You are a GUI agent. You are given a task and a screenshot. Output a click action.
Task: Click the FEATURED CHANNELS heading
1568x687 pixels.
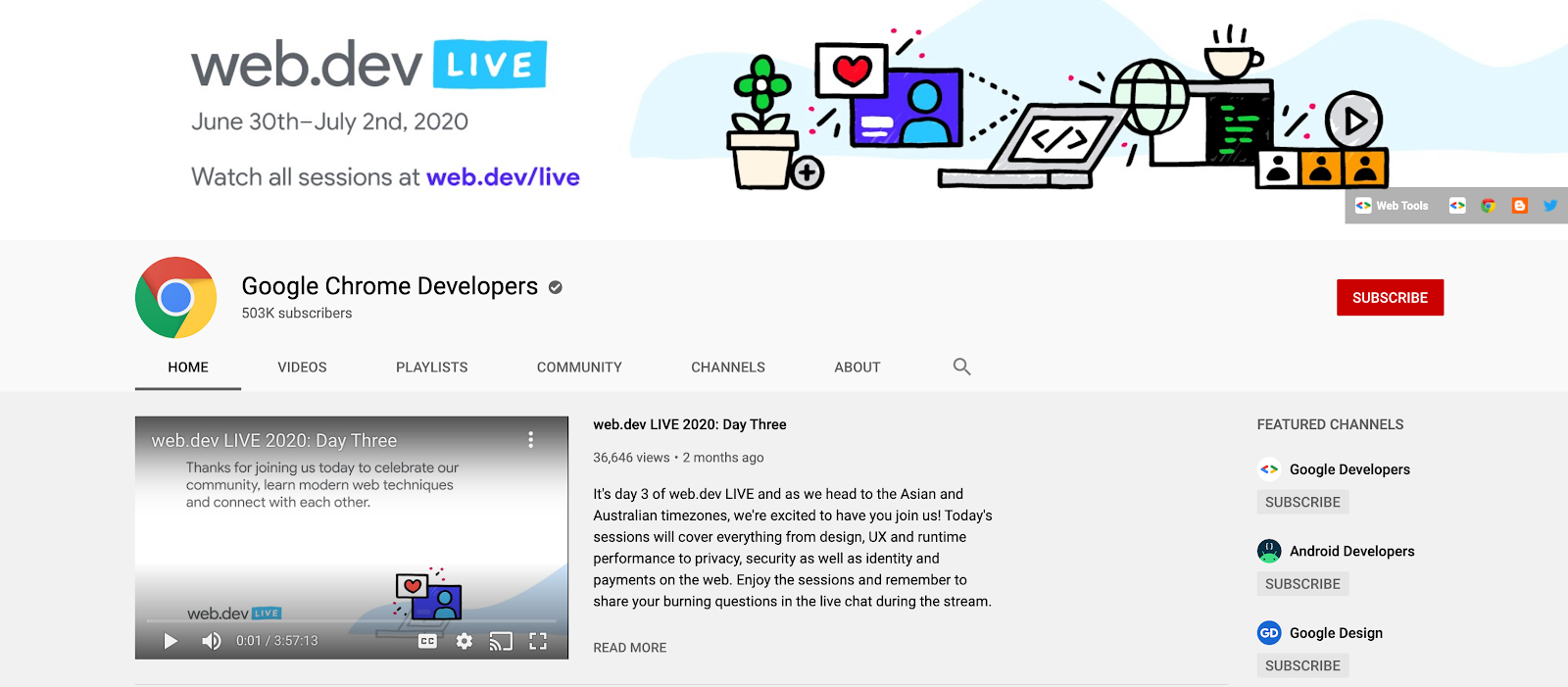[x=1330, y=424]
